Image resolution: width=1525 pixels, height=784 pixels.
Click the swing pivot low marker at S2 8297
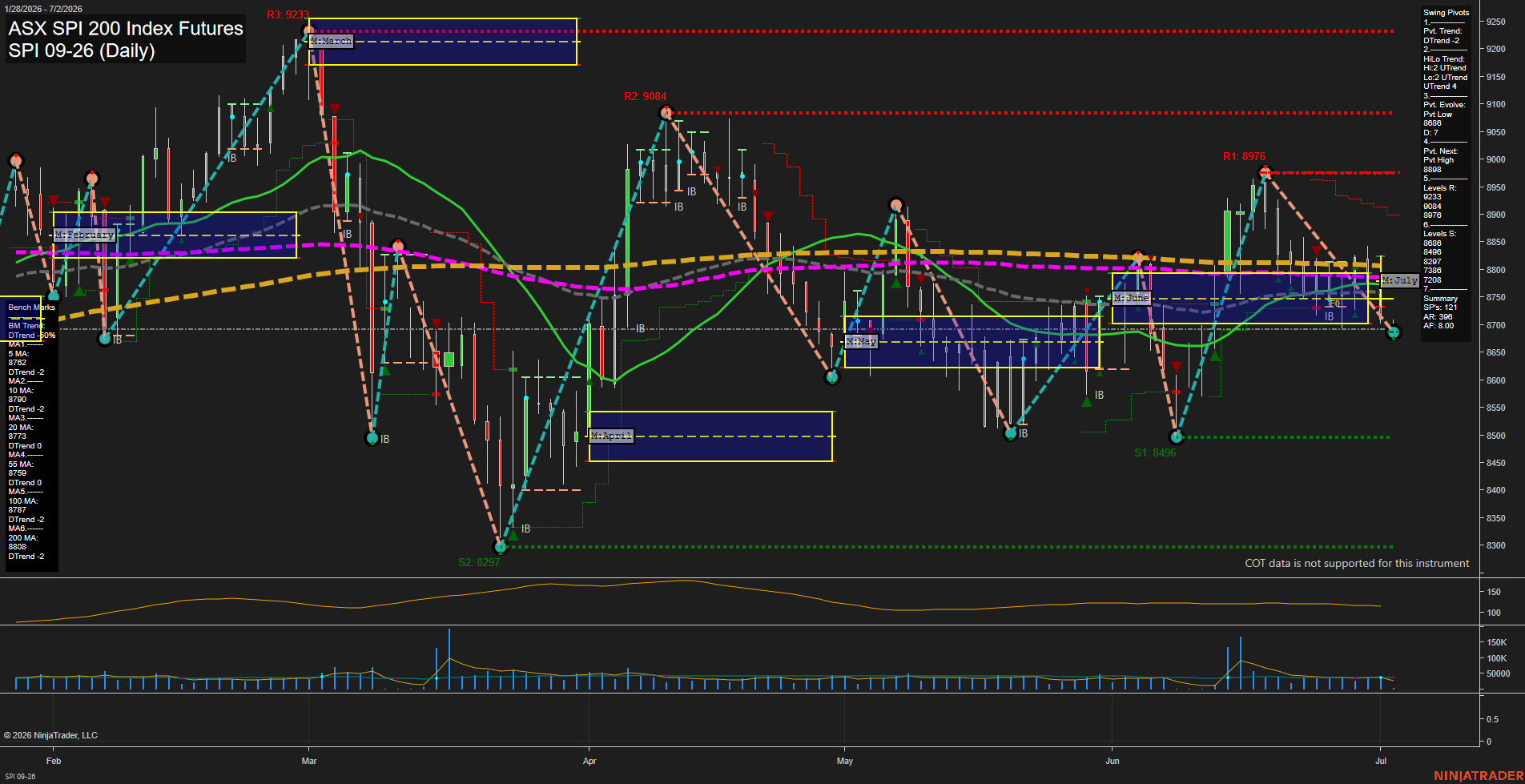pos(501,547)
